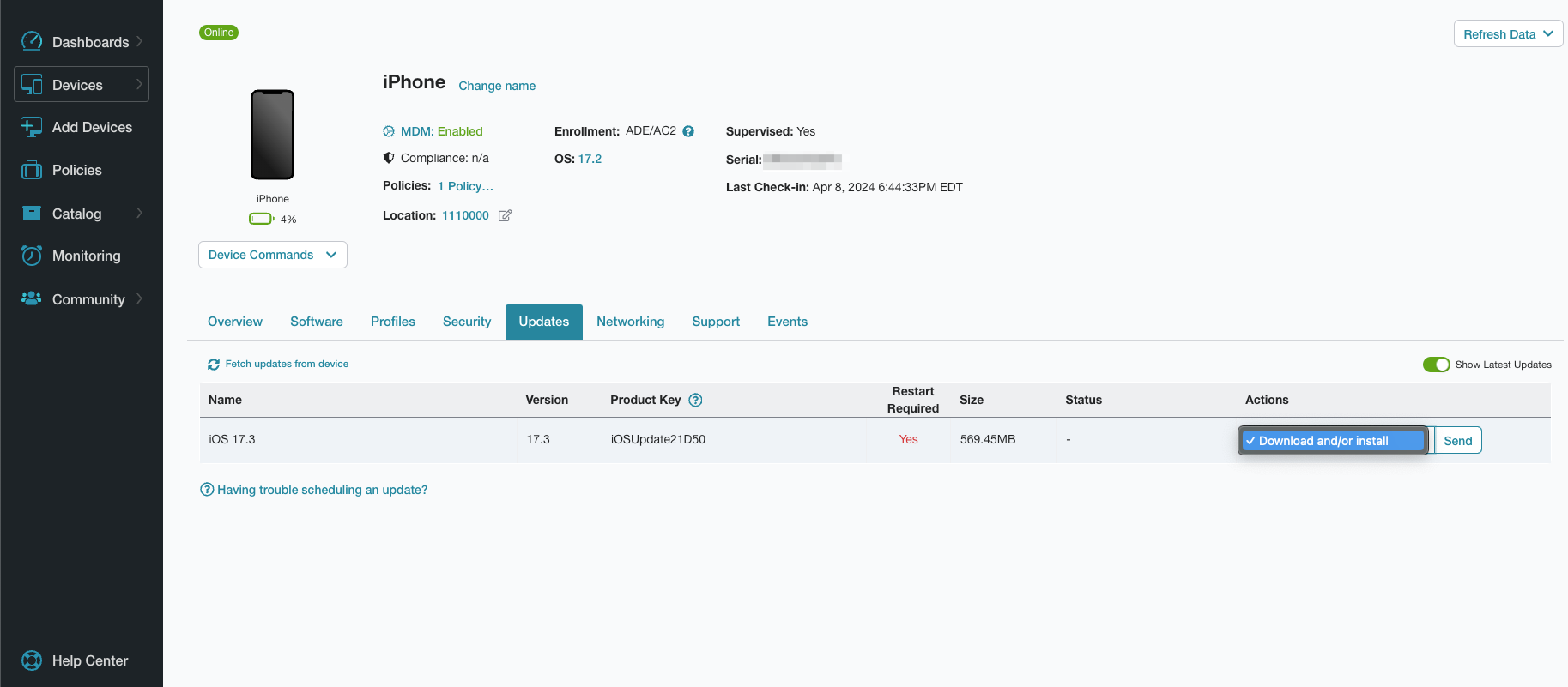Click the Online status badge
The height and width of the screenshot is (687, 1568).
(219, 33)
